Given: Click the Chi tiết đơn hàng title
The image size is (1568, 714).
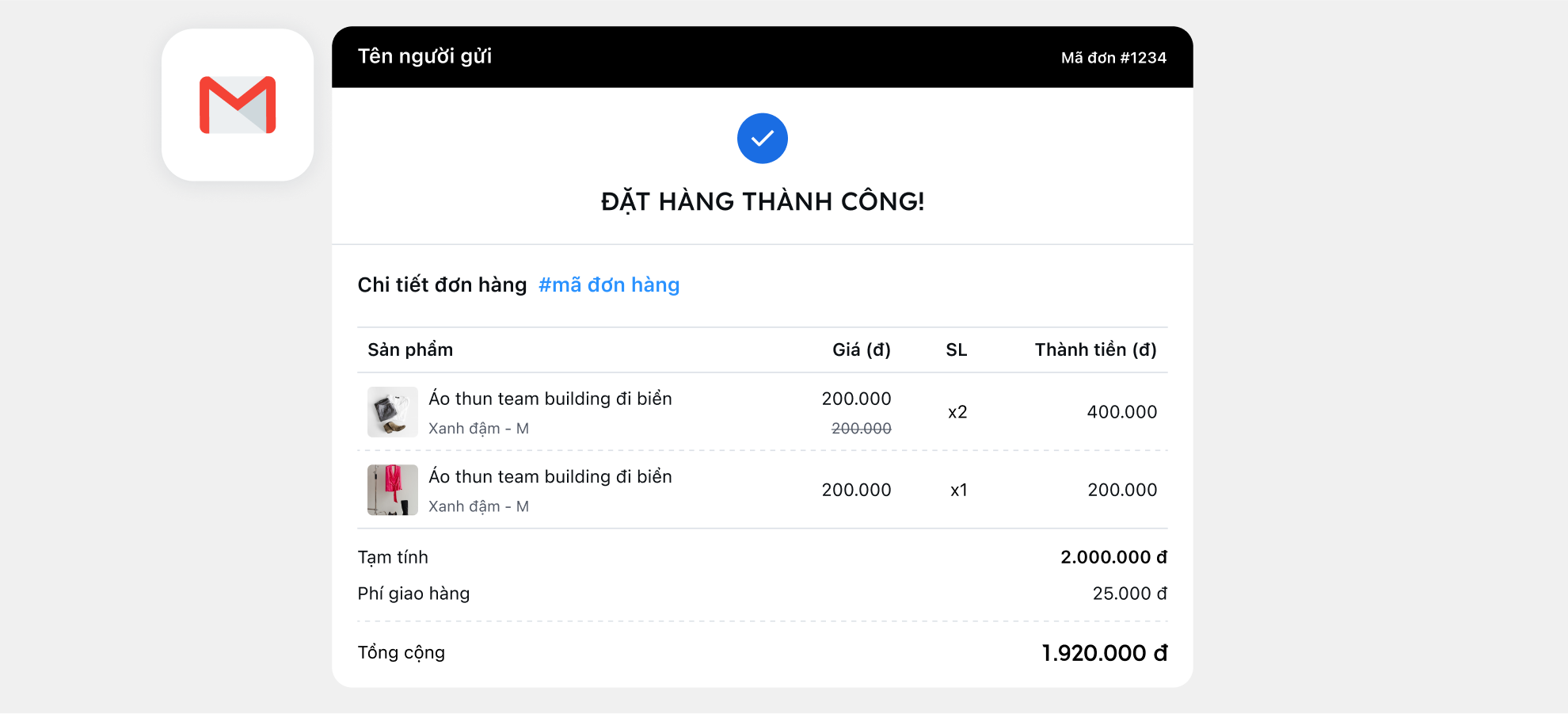Looking at the screenshot, I should (442, 285).
